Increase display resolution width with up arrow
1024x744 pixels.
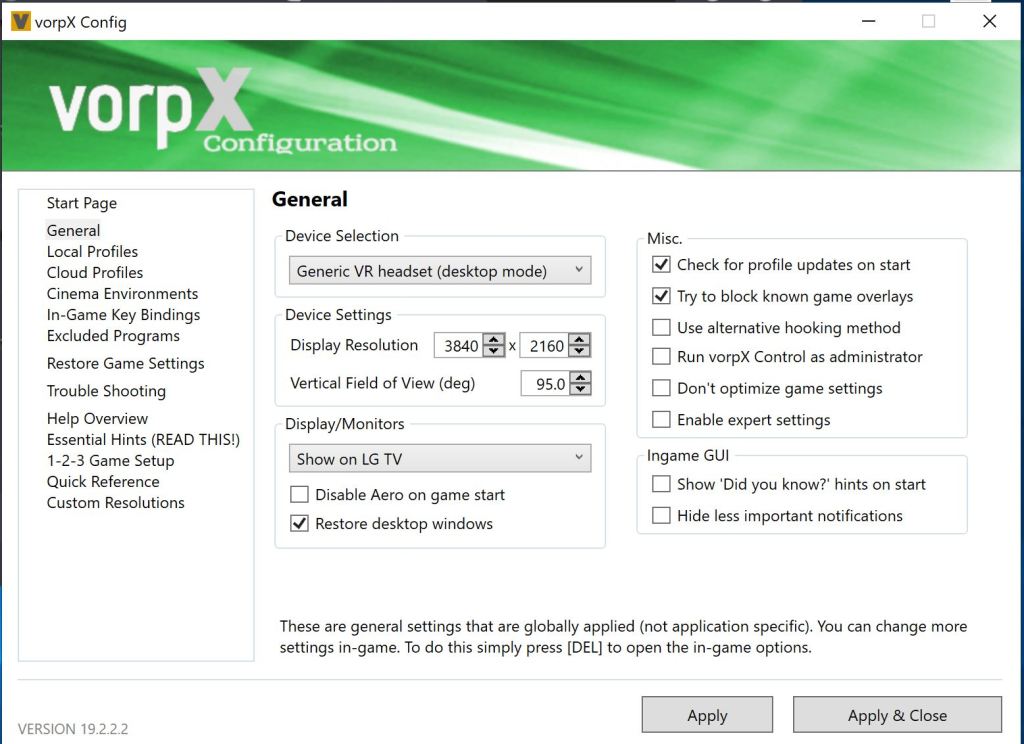(x=494, y=340)
